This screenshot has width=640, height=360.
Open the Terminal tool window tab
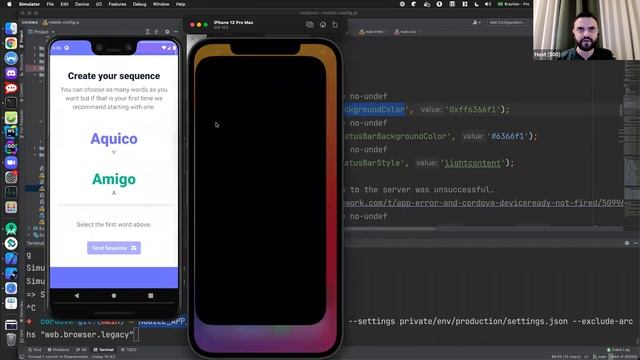(x=103, y=350)
